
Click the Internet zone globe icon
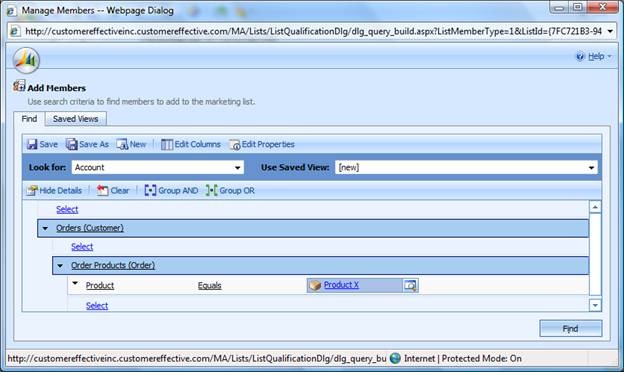395,358
